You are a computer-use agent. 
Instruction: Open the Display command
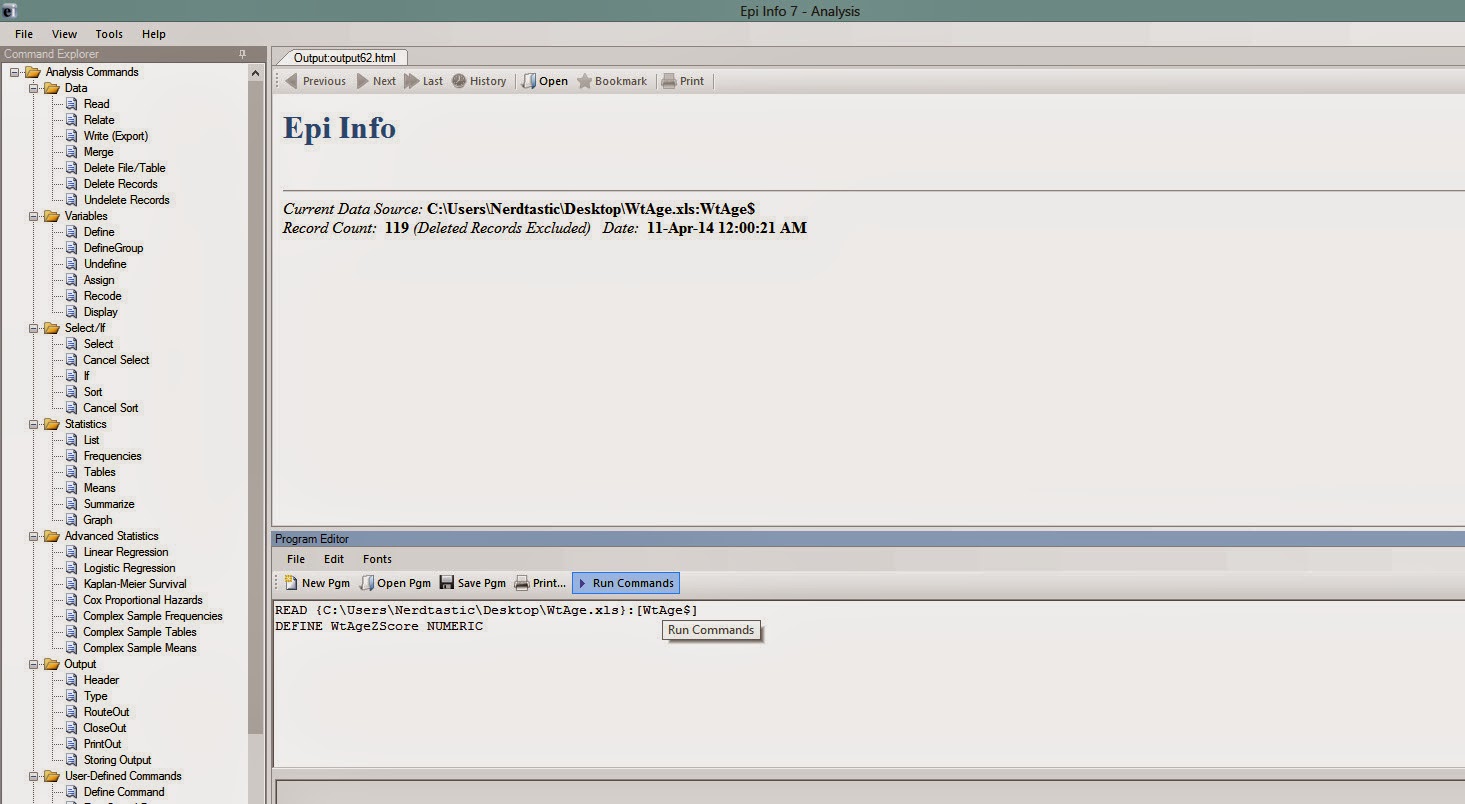[101, 312]
